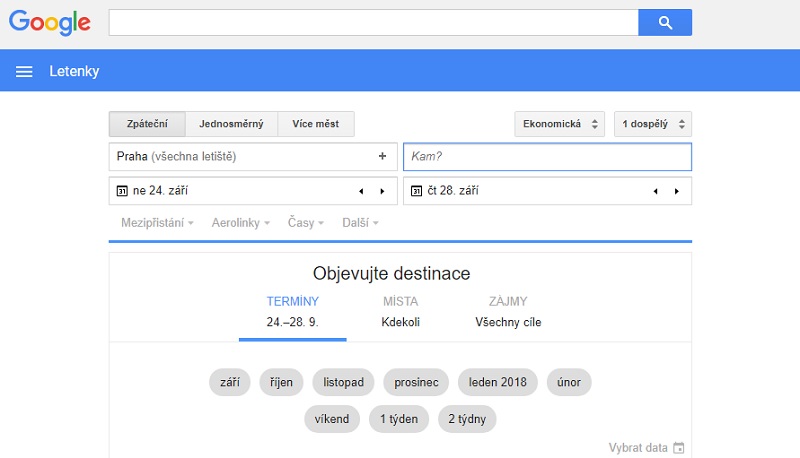This screenshot has height=458, width=800.
Task: Open the Ekonomická class dropdown
Action: 560,124
